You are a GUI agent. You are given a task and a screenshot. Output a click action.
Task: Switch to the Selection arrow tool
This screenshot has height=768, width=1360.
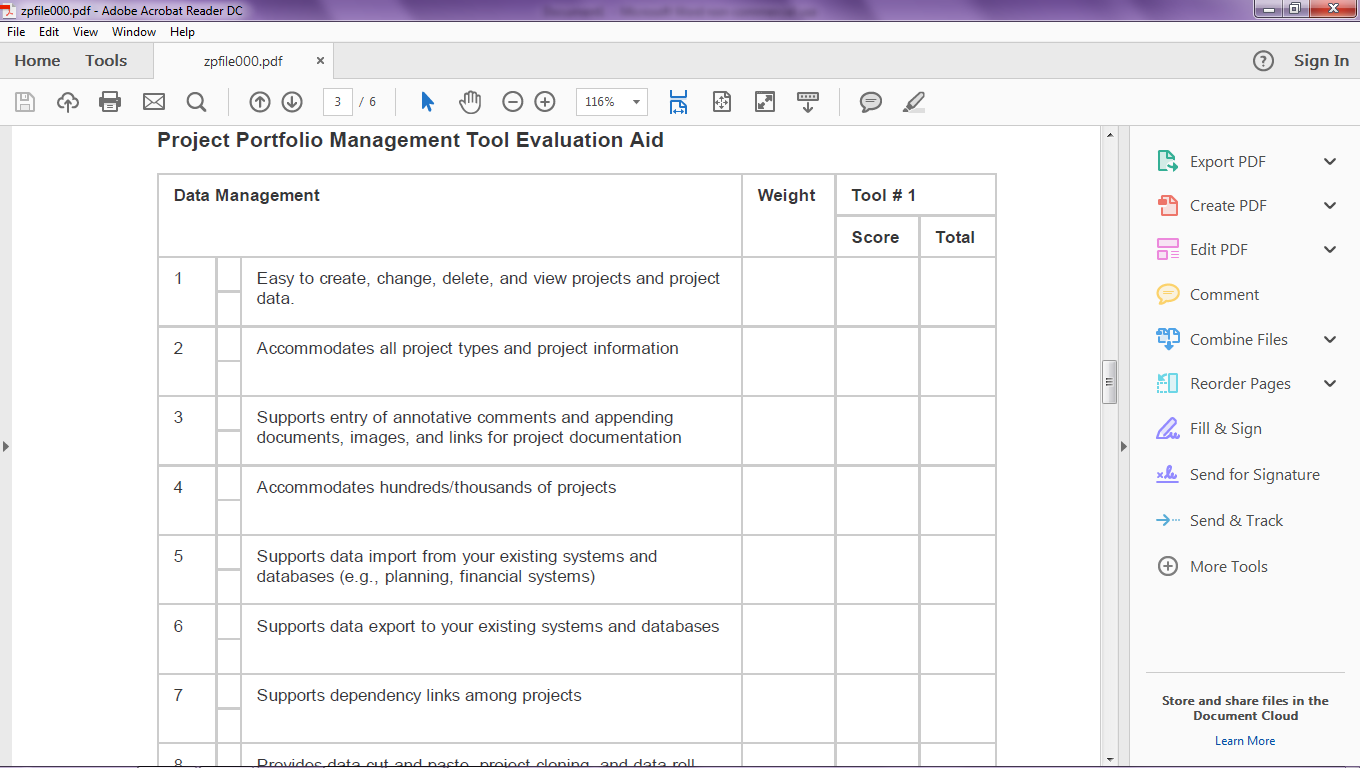click(425, 101)
